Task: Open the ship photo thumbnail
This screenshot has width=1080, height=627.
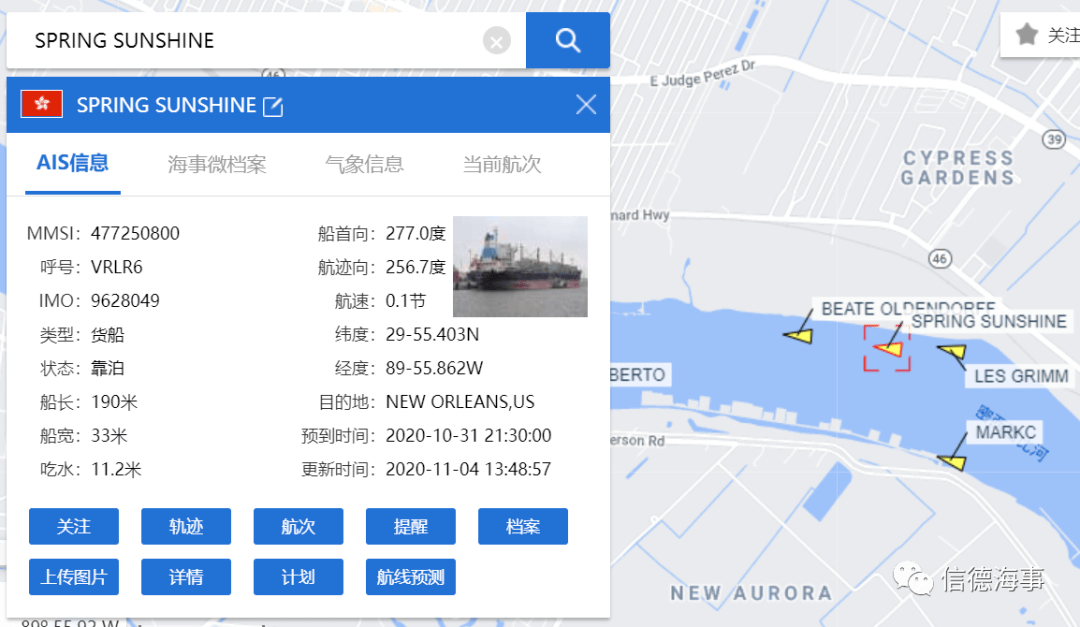Action: (520, 267)
